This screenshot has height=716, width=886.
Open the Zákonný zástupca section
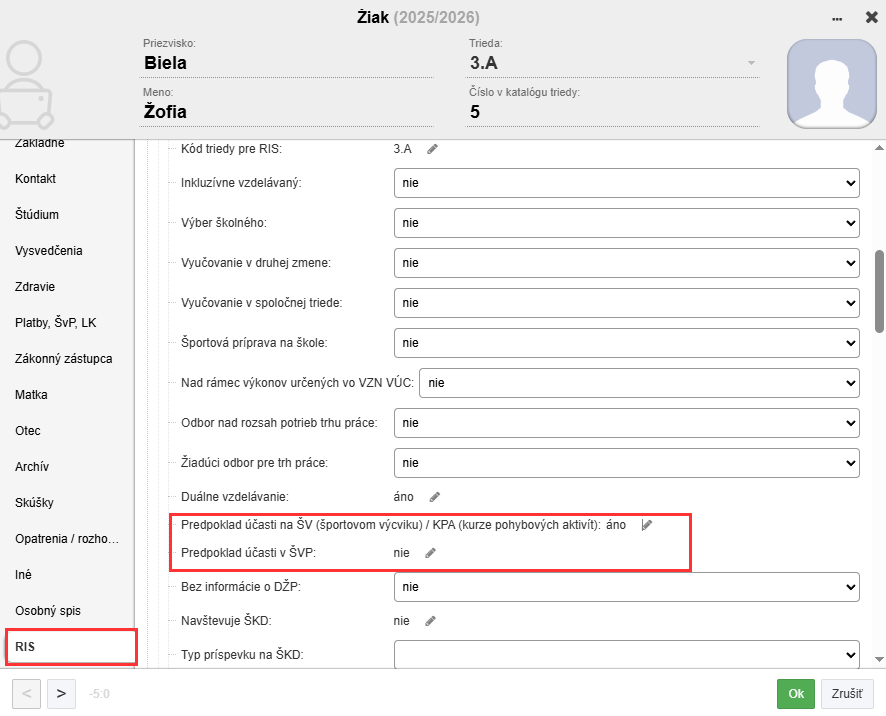tap(63, 359)
